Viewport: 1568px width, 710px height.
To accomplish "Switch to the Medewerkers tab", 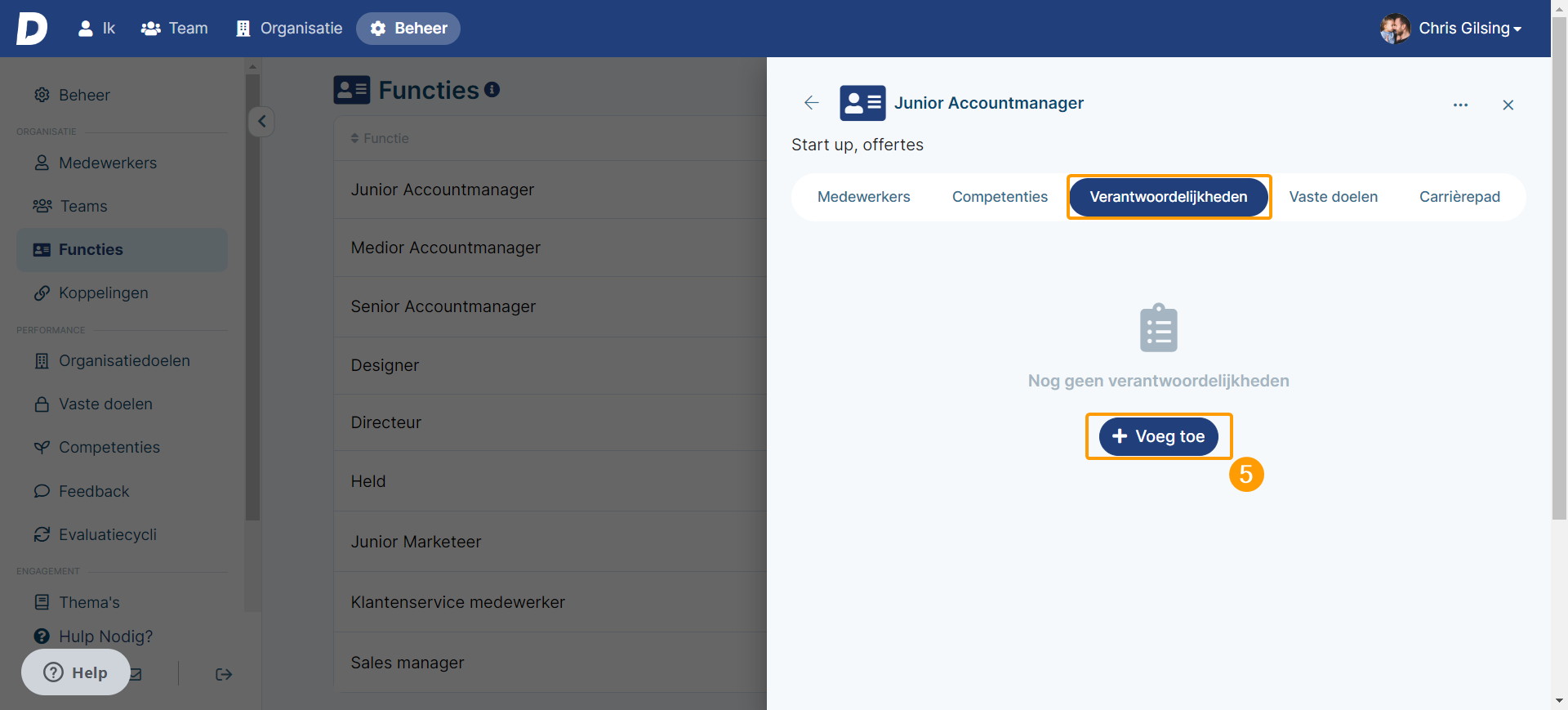I will [863, 197].
